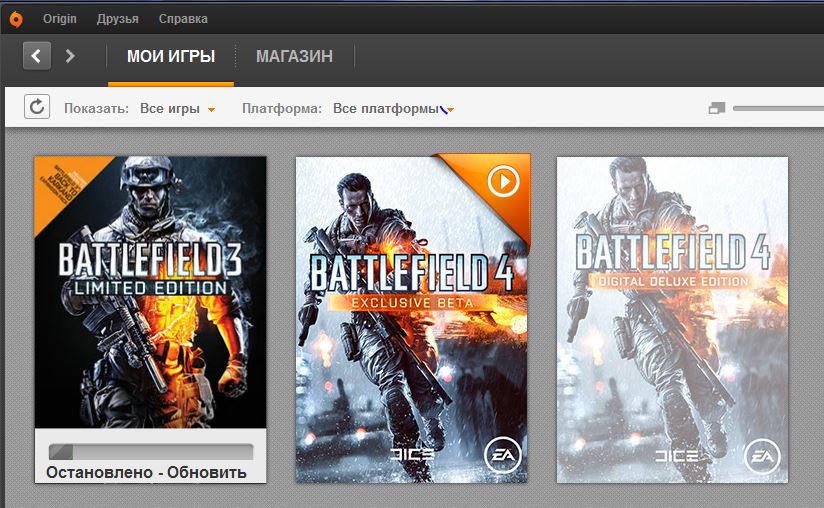Switch to the МАГАЗИН tab
Image resolution: width=824 pixels, height=508 pixels.
294,56
